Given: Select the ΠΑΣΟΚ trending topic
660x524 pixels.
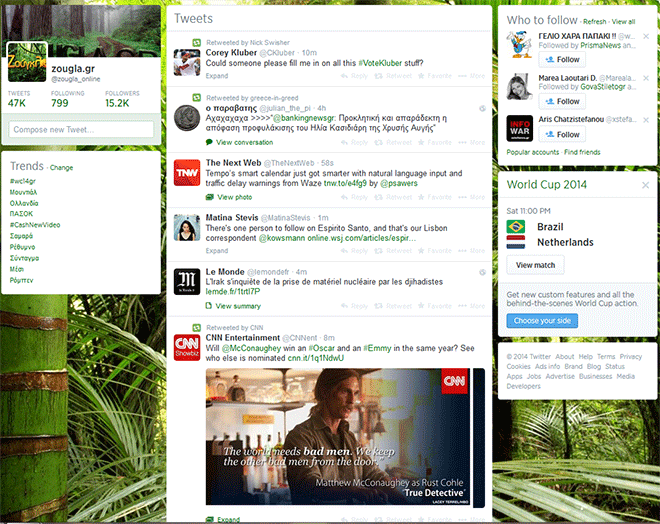Looking at the screenshot, I should point(22,213).
